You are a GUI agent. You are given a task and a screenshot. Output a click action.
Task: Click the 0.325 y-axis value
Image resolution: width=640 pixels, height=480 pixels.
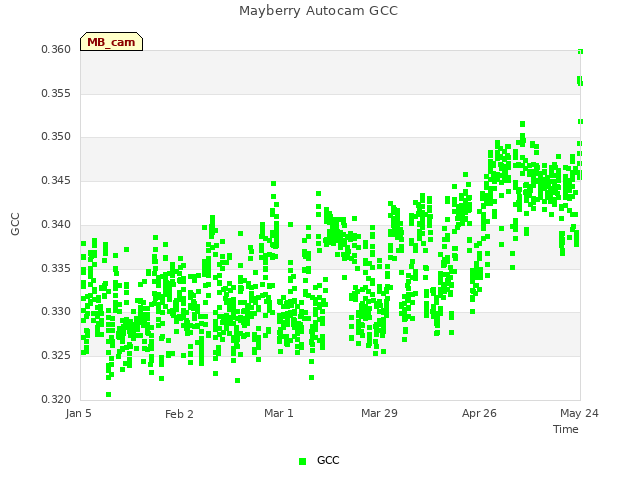tap(56, 356)
